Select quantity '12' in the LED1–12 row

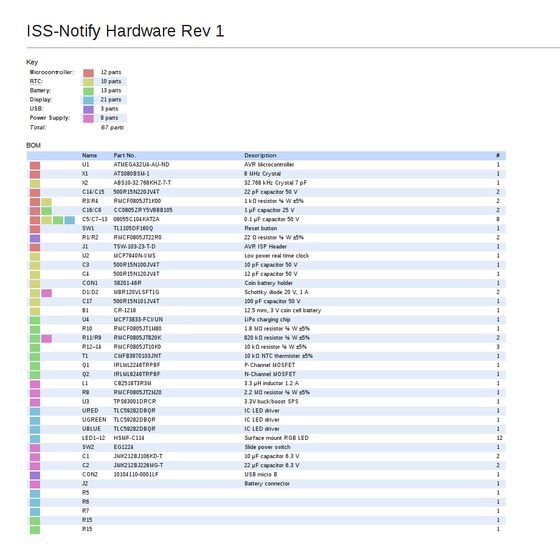pyautogui.click(x=499, y=438)
